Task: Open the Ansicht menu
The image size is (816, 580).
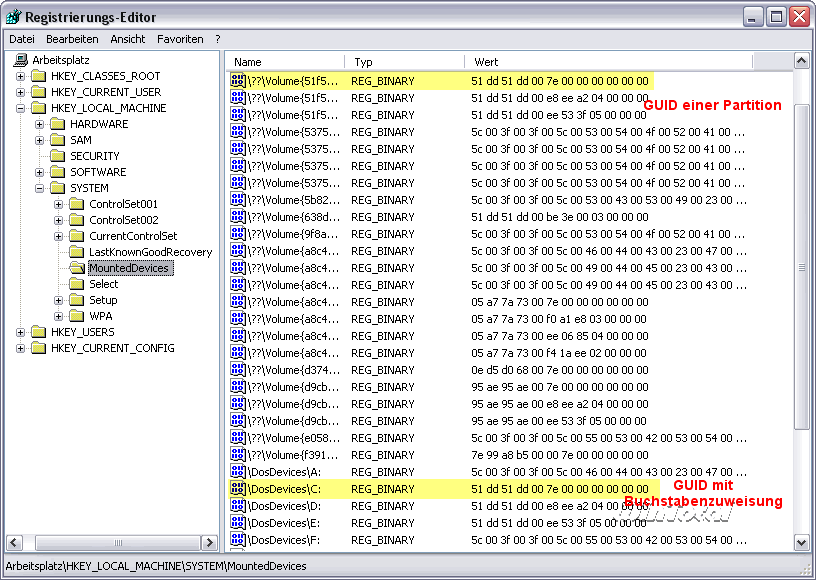Action: coord(128,39)
